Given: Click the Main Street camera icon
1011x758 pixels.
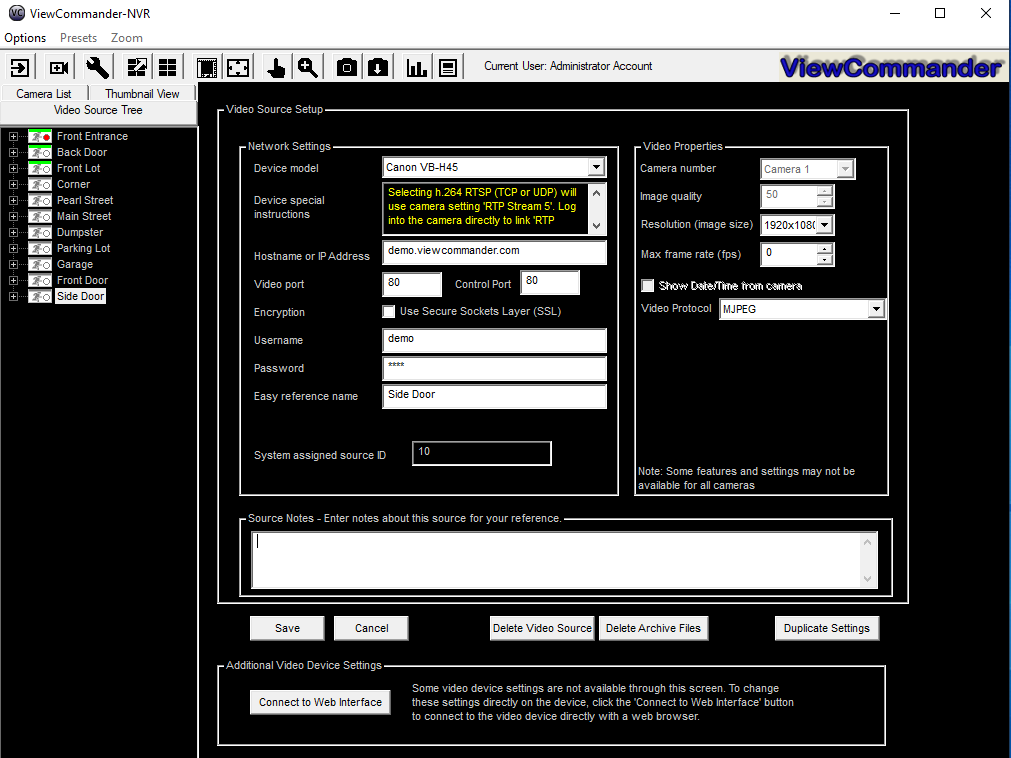Looking at the screenshot, I should coord(40,217).
